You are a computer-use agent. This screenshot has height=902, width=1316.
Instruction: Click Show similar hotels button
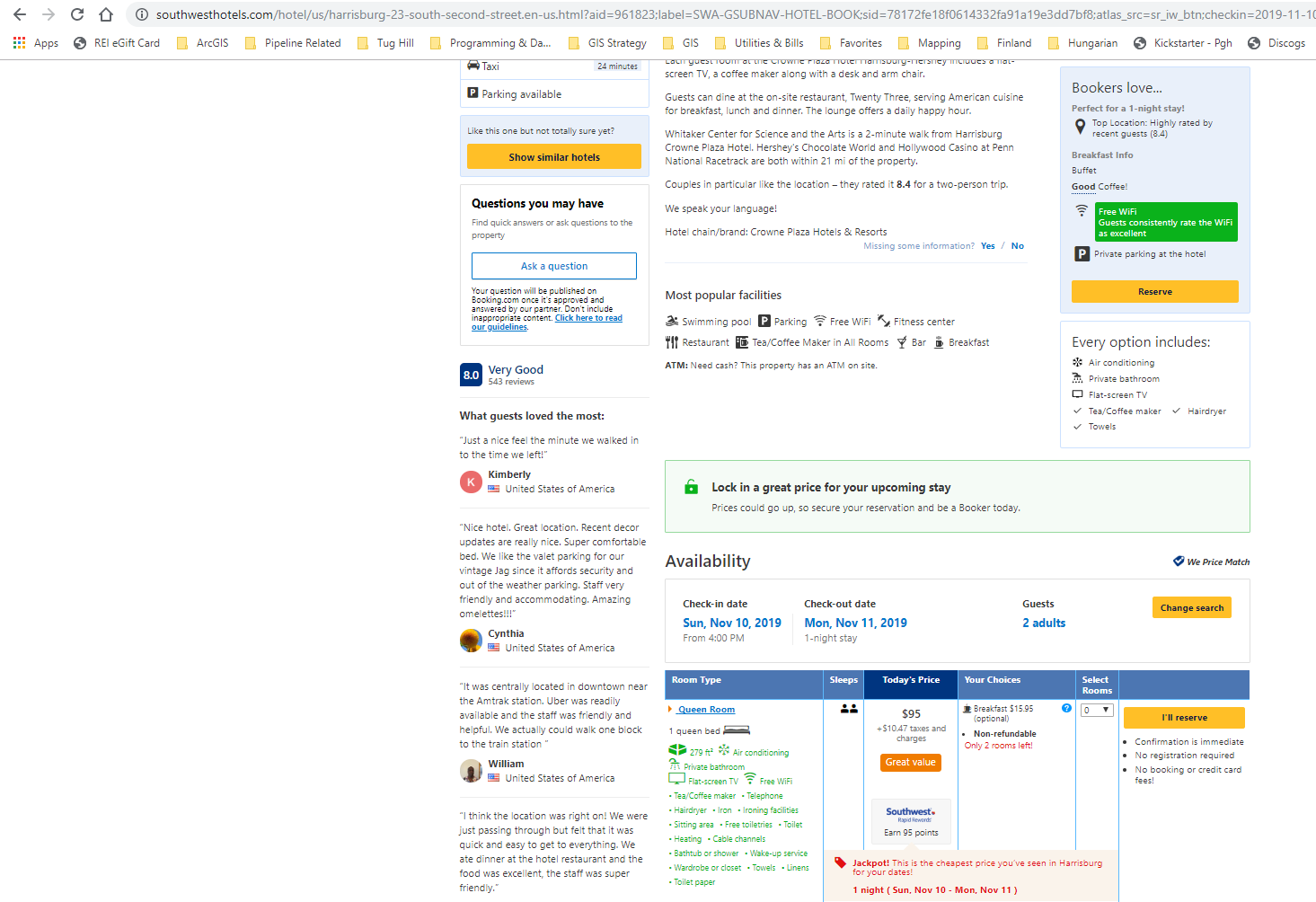(x=554, y=156)
